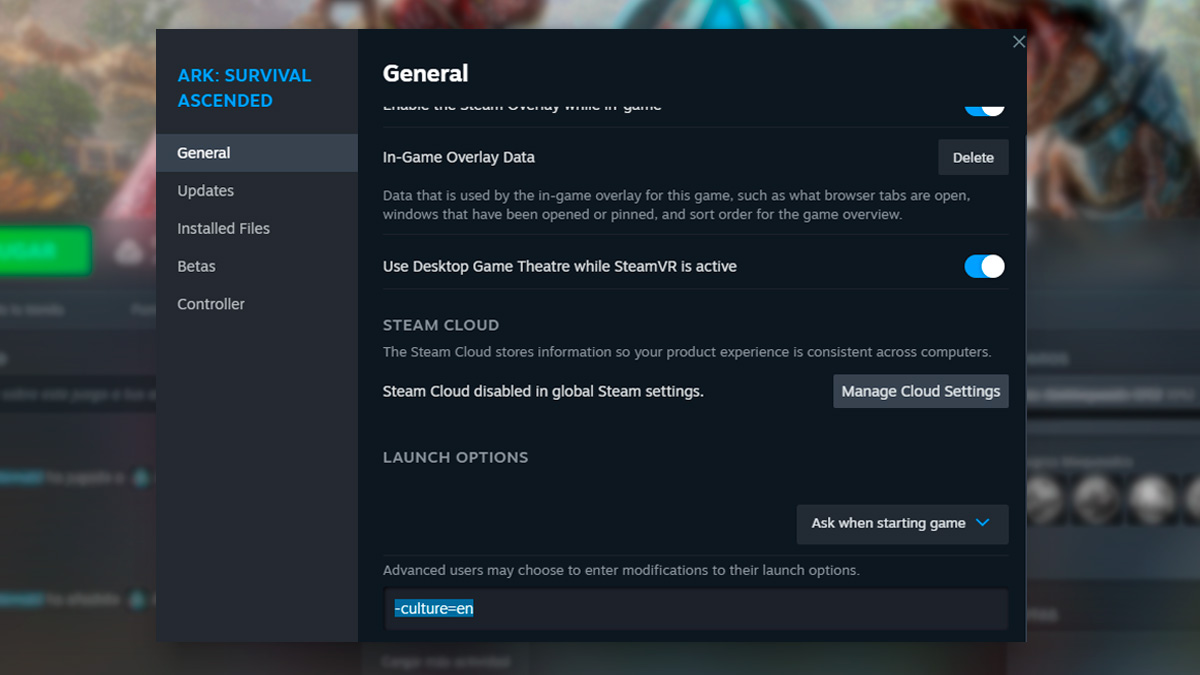Screen dimensions: 1200x675
Task: Select the General tab in the sidebar
Action: tap(204, 152)
